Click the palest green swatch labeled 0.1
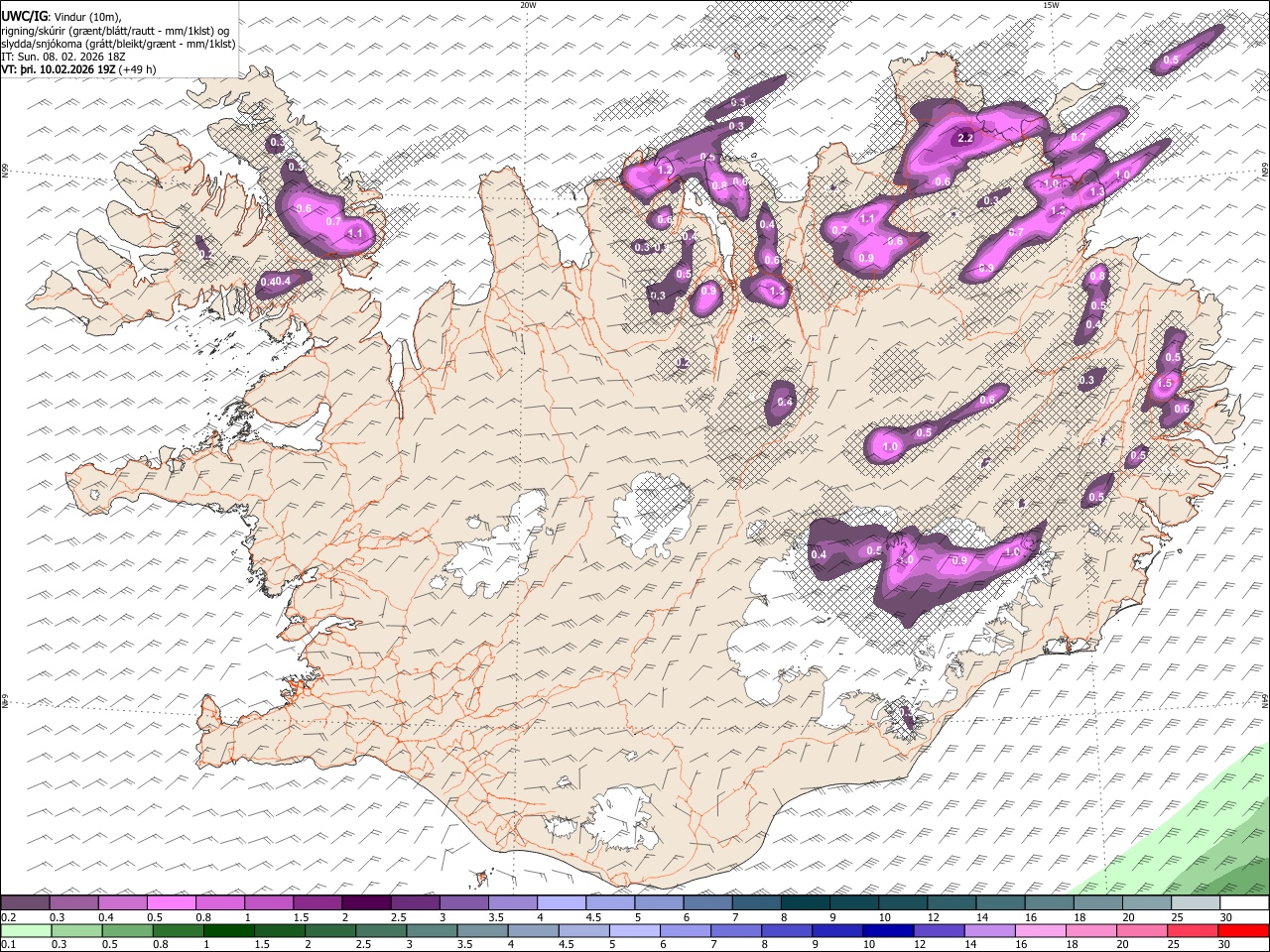 pos(27,930)
